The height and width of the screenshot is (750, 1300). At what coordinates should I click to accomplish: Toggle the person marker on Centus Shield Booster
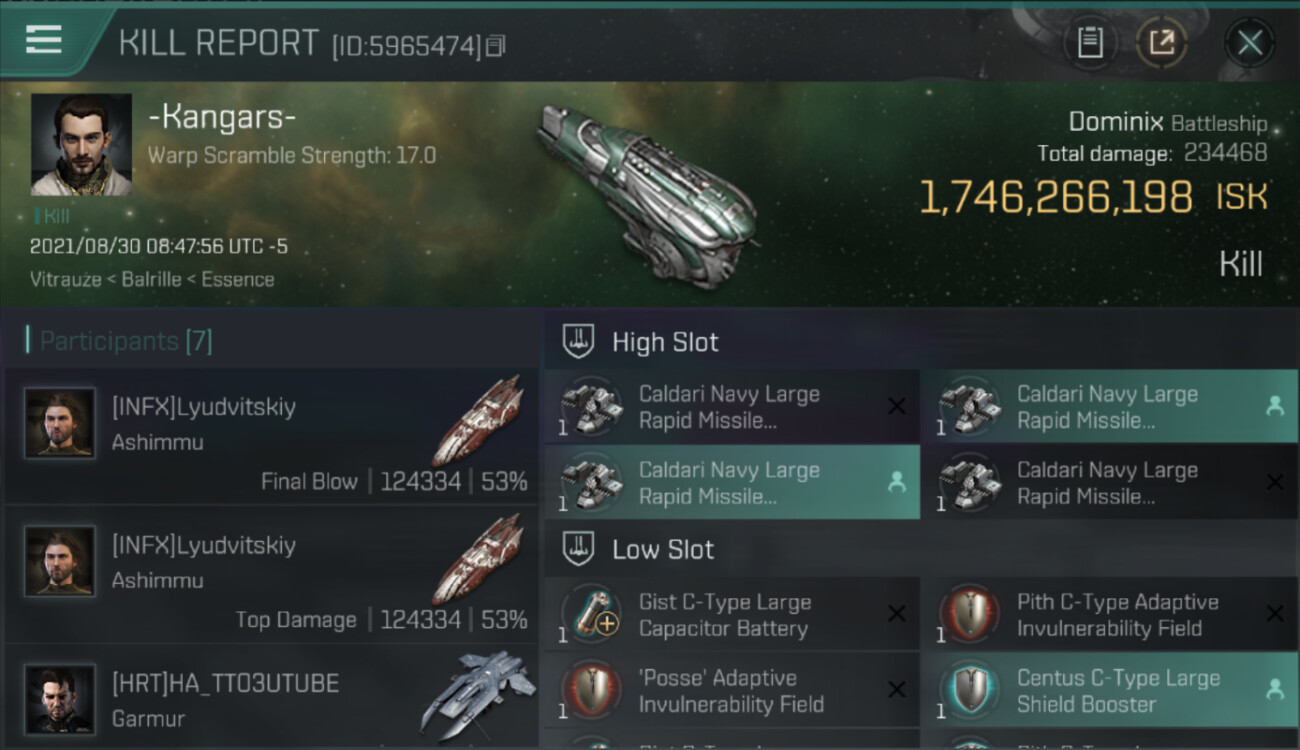point(1275,689)
